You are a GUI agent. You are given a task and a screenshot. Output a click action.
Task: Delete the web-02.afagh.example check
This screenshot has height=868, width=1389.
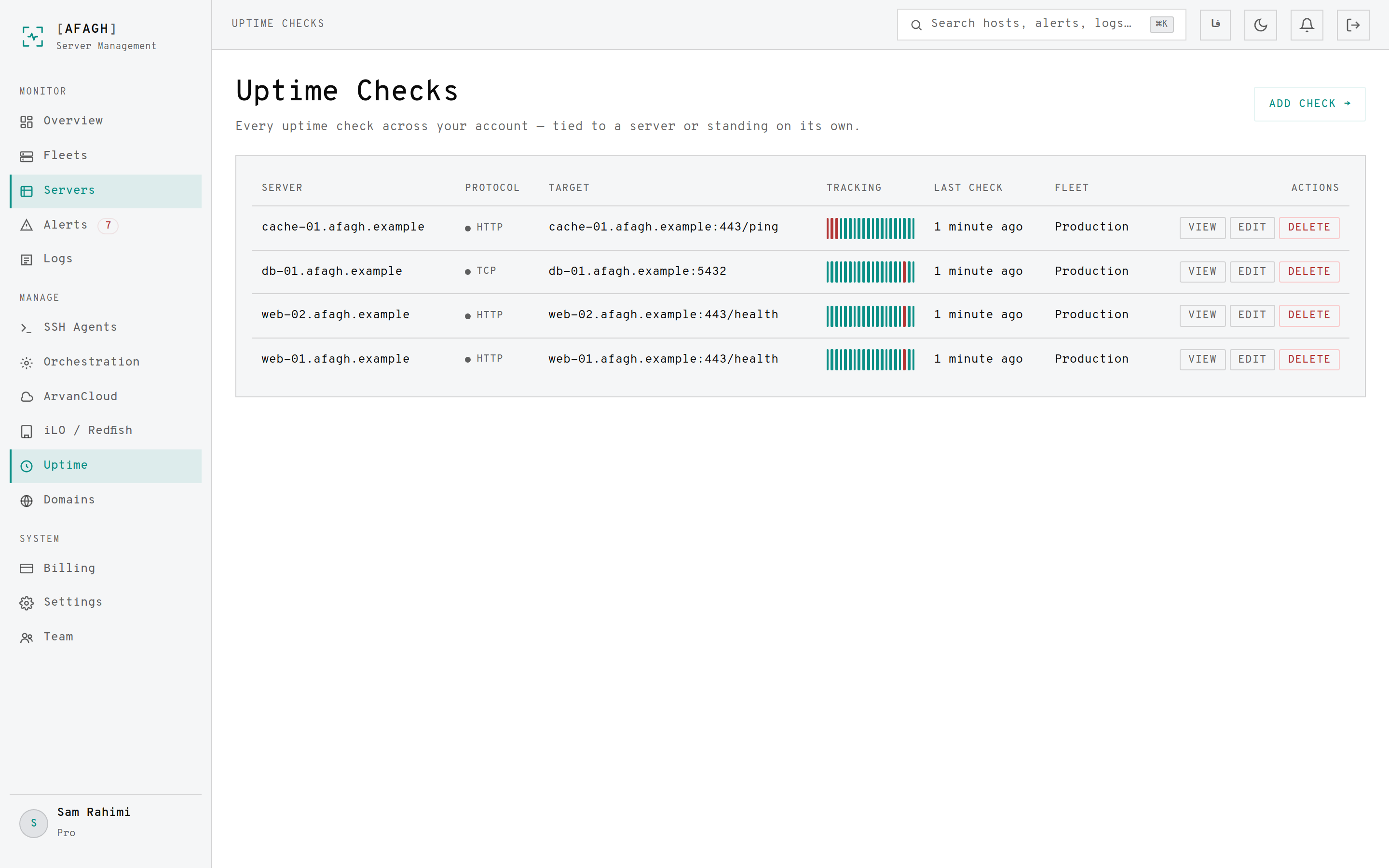1309,315
